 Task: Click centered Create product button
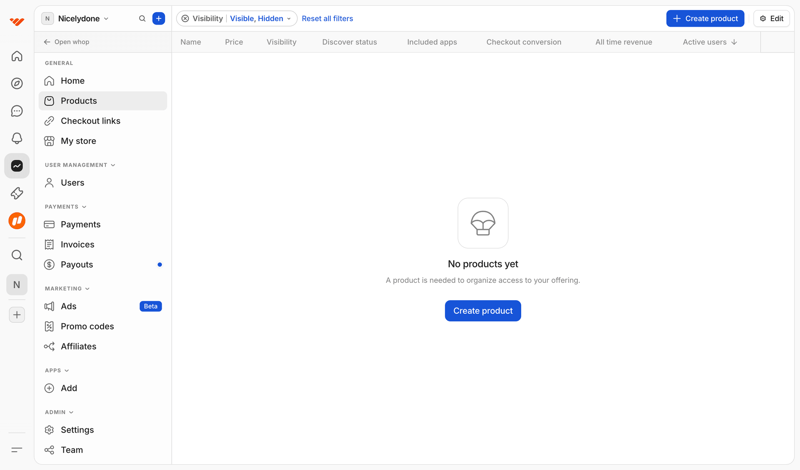[x=483, y=311]
